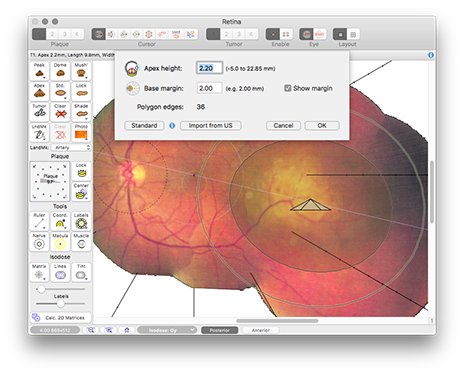The height and width of the screenshot is (375, 464).
Task: Open the Apex height tool
Action: pyautogui.click(x=39, y=91)
